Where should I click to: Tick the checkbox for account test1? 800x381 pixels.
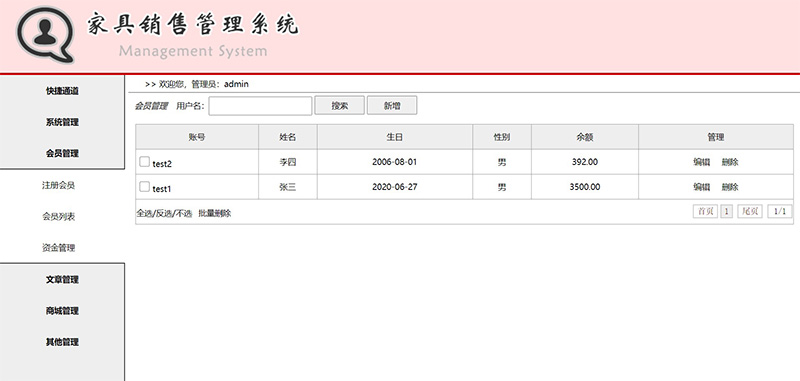tap(144, 187)
